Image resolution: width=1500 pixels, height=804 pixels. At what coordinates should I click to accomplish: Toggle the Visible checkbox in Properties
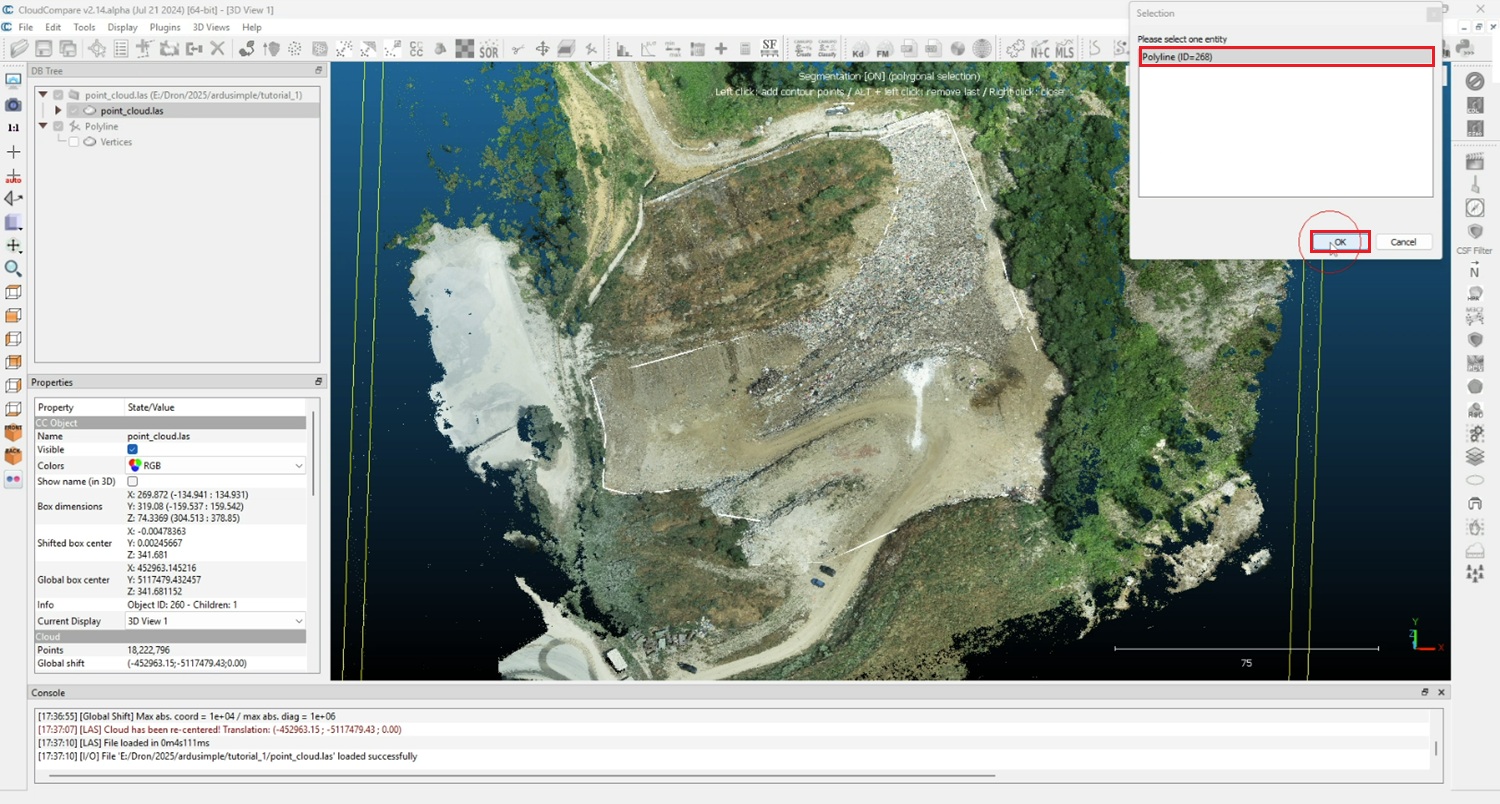(x=132, y=450)
